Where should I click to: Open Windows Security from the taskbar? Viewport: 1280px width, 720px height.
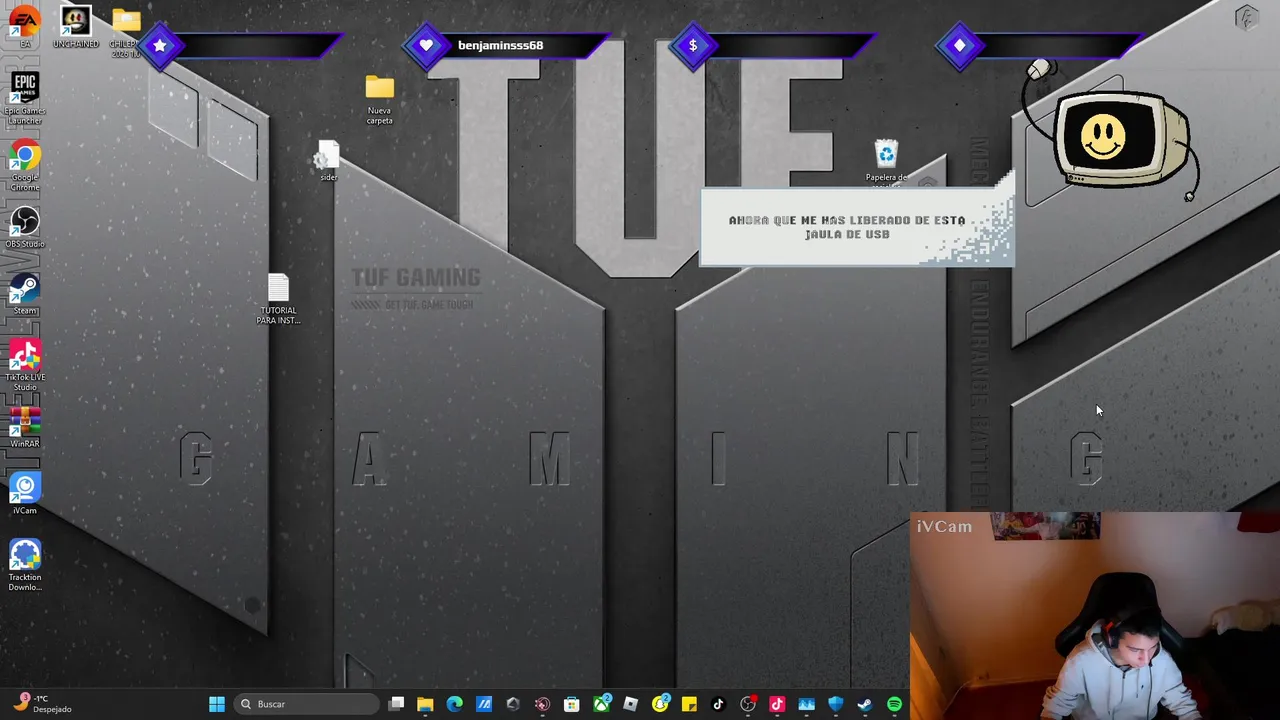(x=836, y=704)
